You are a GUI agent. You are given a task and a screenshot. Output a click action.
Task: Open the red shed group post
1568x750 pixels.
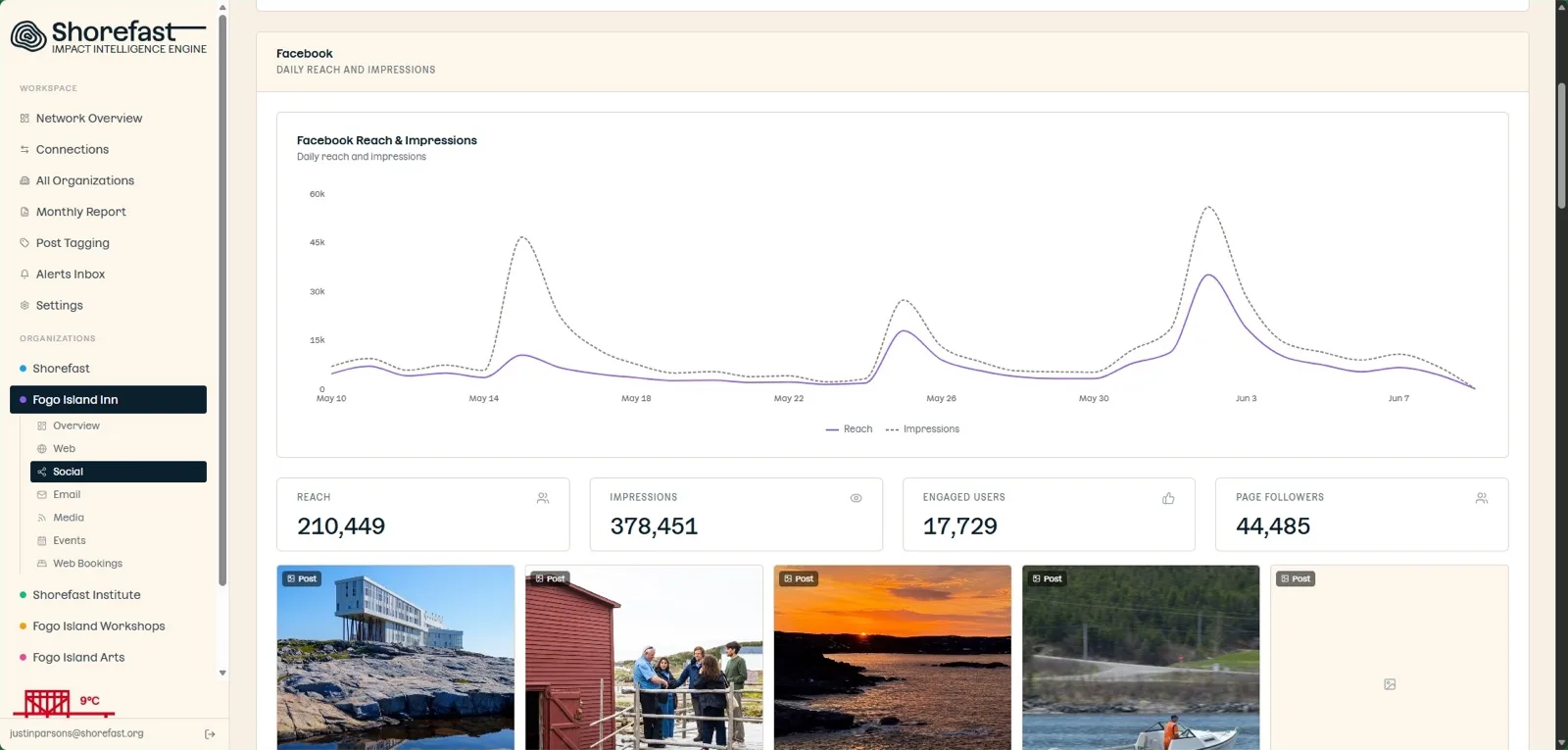pos(644,658)
